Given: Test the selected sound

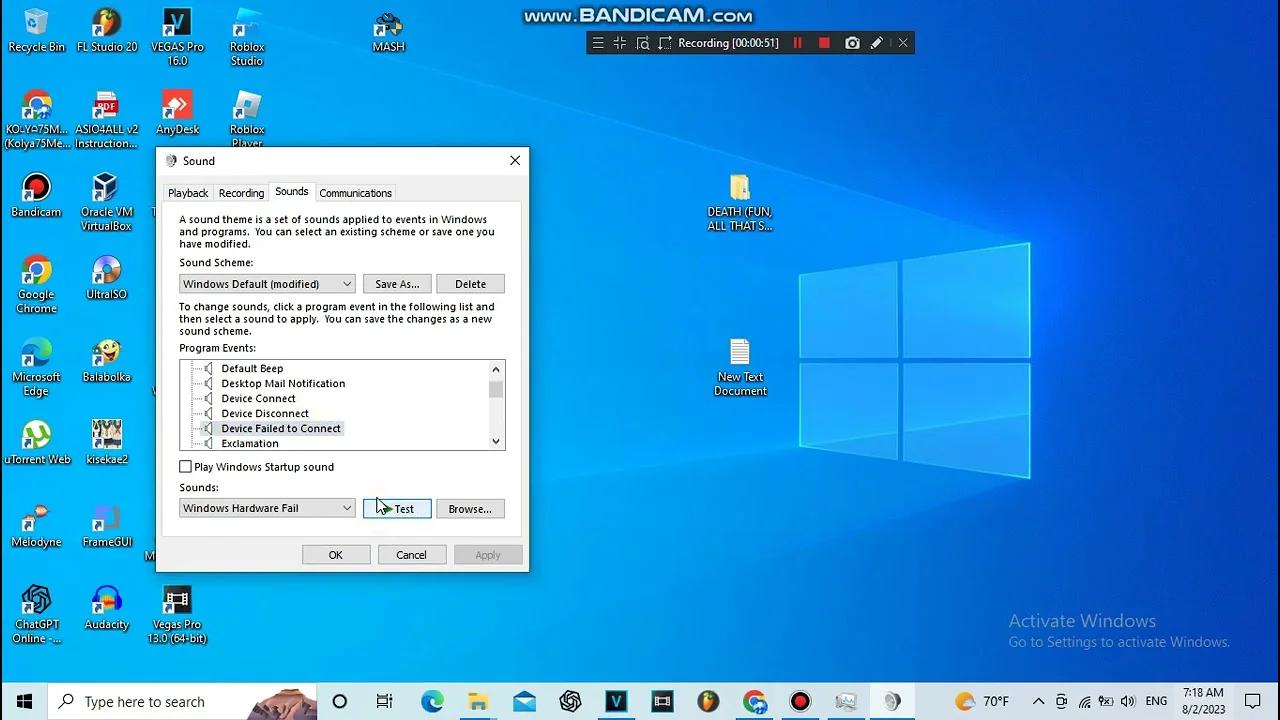Looking at the screenshot, I should click(x=397, y=508).
